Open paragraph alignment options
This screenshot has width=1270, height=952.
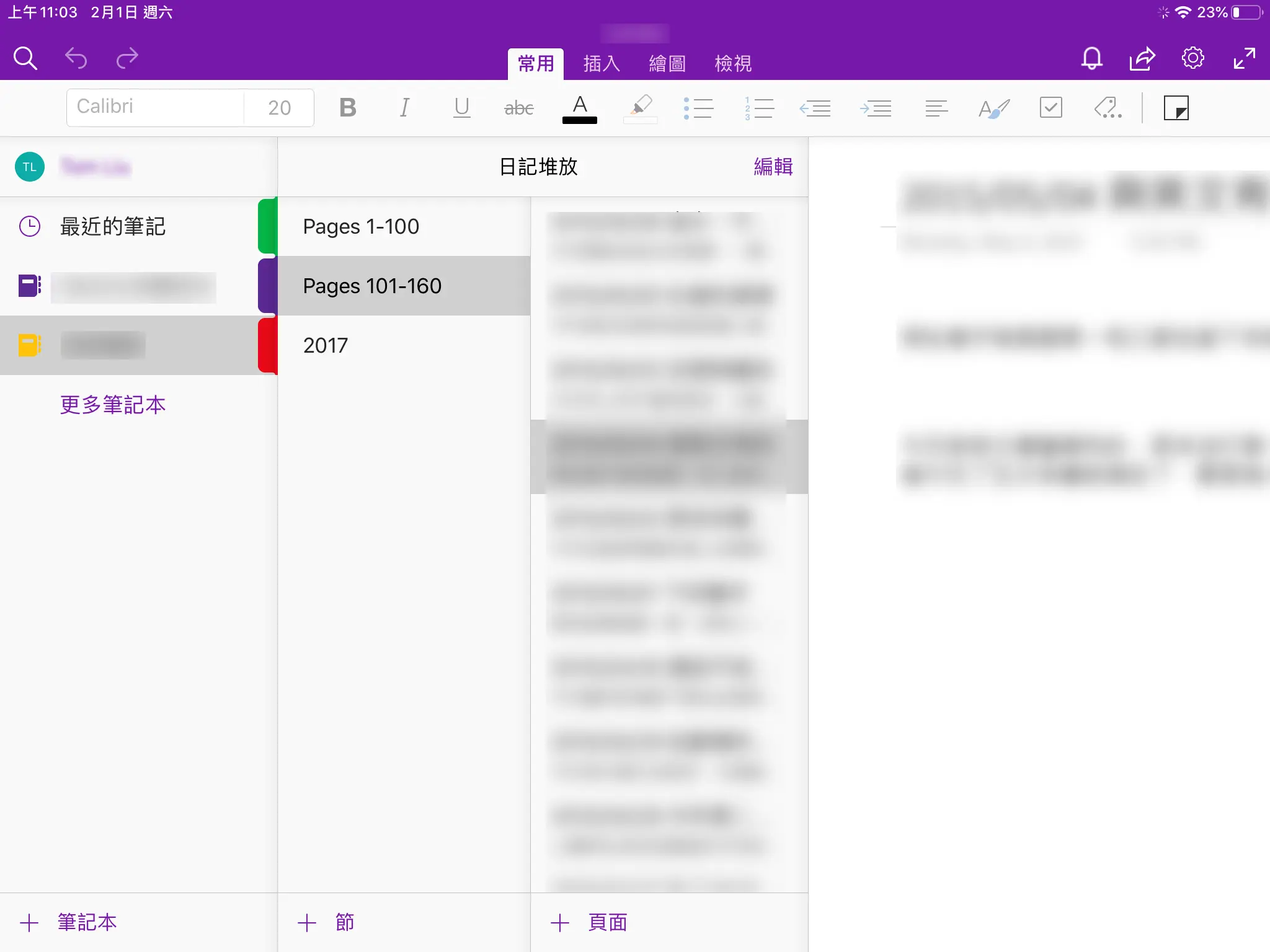click(x=936, y=108)
